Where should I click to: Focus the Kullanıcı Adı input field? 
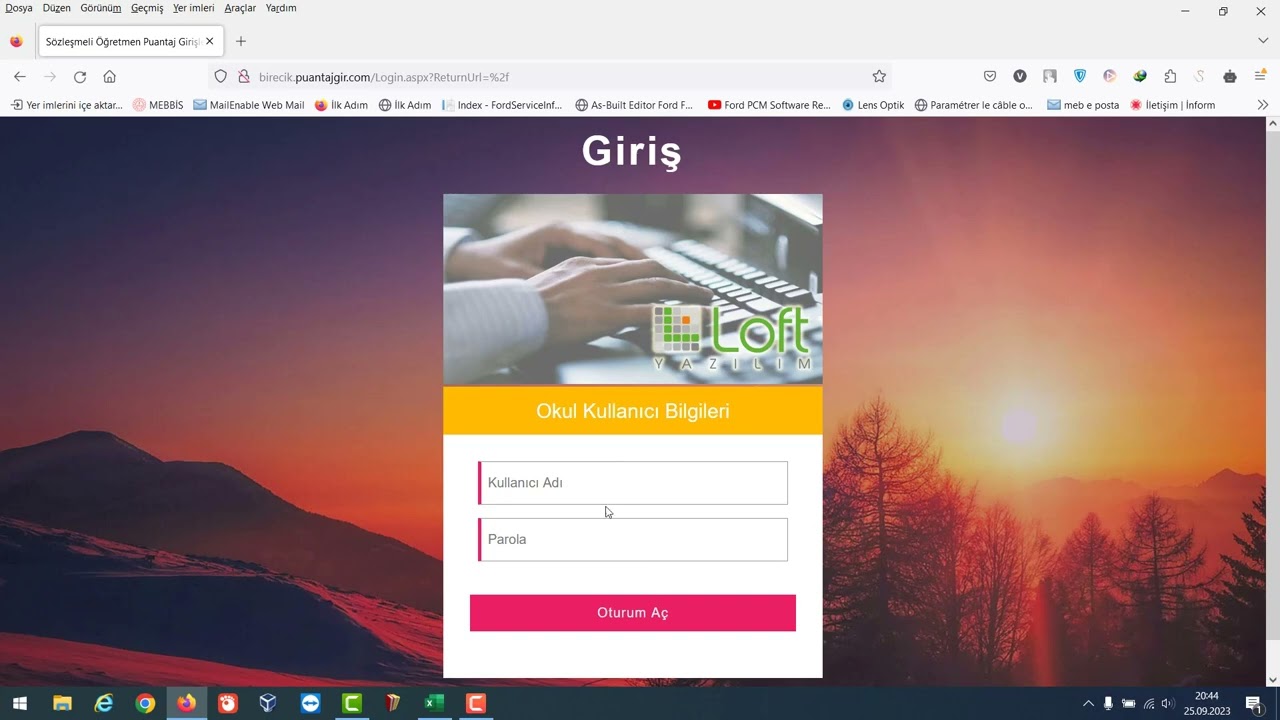[x=633, y=483]
